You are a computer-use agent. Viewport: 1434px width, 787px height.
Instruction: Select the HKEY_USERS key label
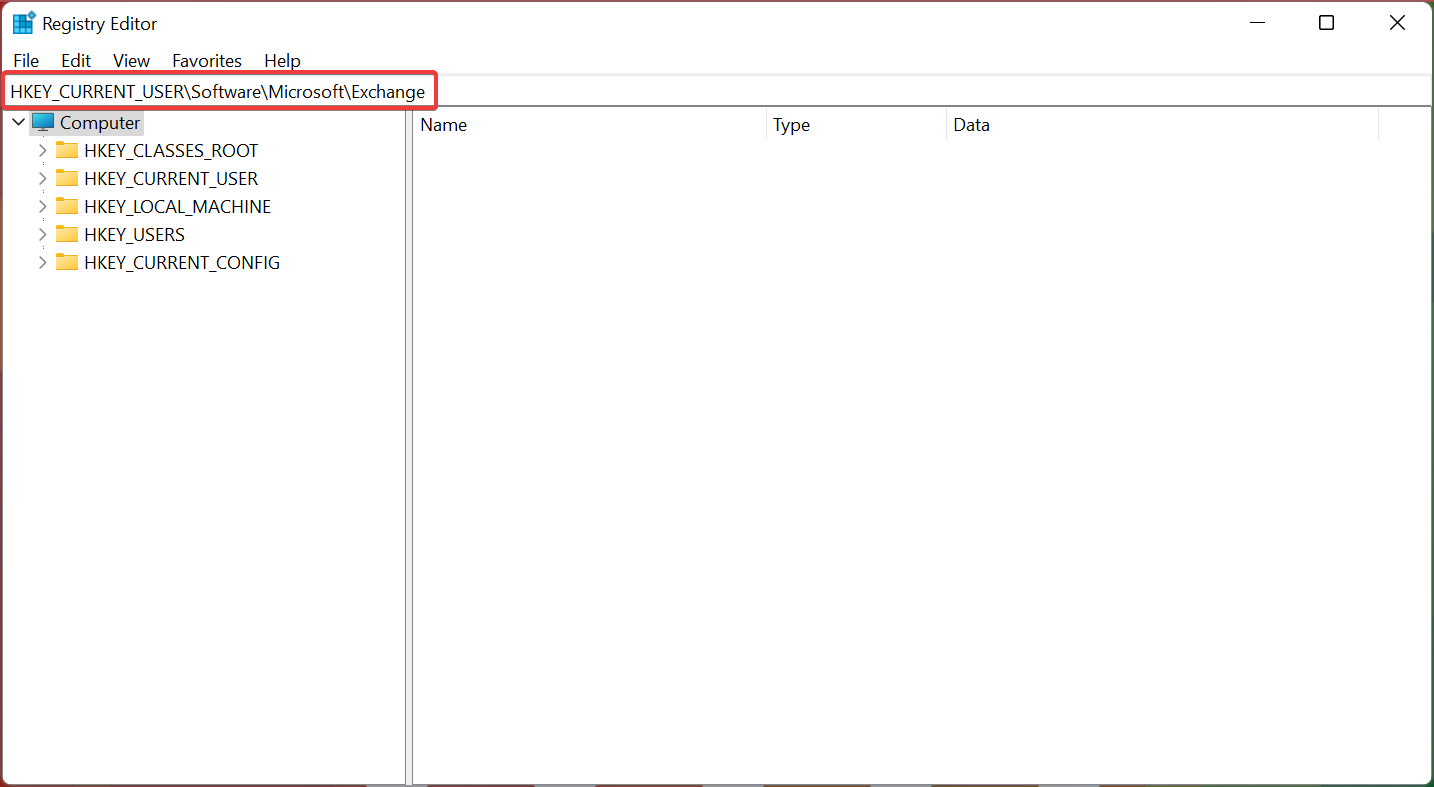[135, 235]
